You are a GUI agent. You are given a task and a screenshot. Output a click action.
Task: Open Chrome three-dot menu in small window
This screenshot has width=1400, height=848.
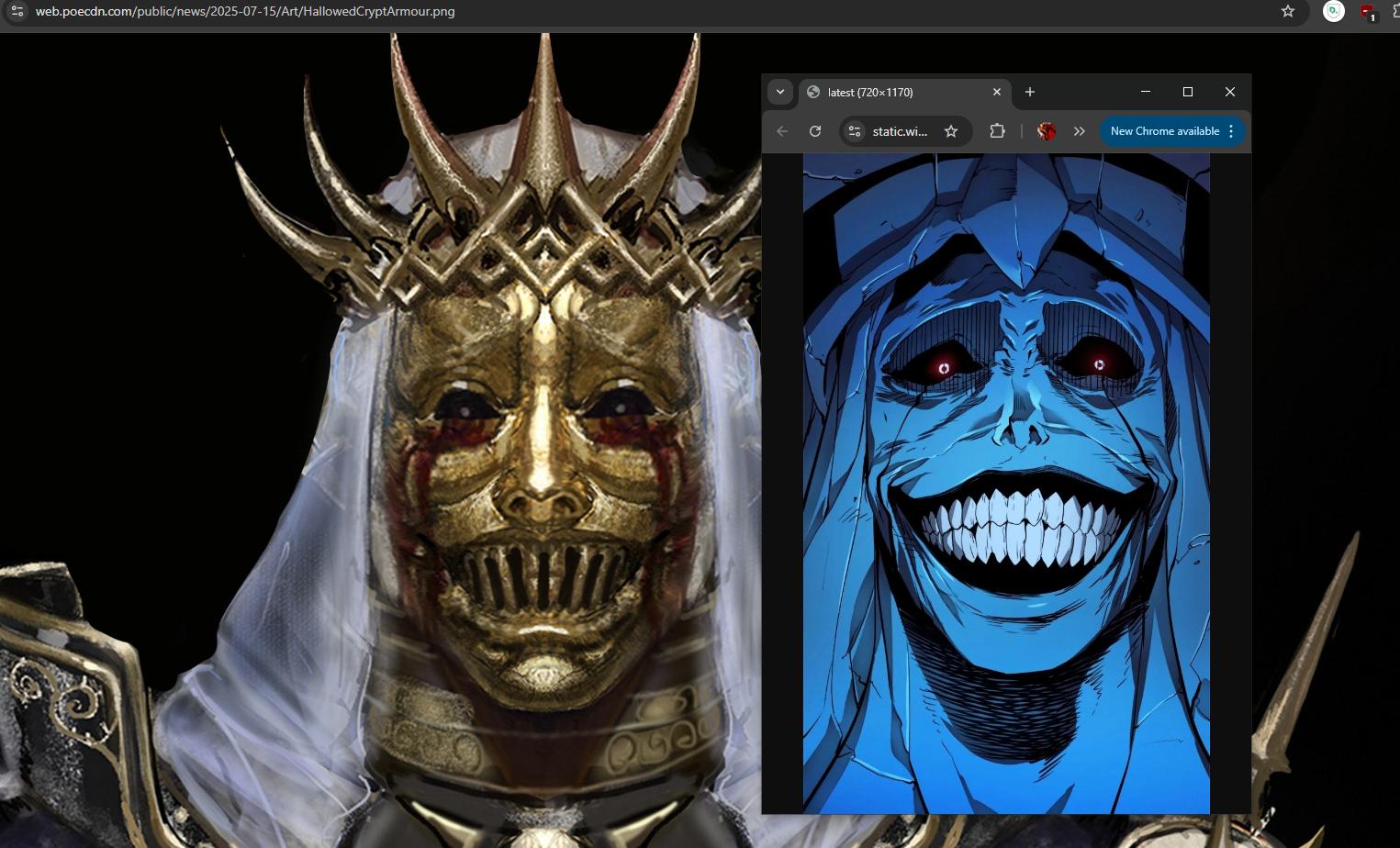point(1231,131)
